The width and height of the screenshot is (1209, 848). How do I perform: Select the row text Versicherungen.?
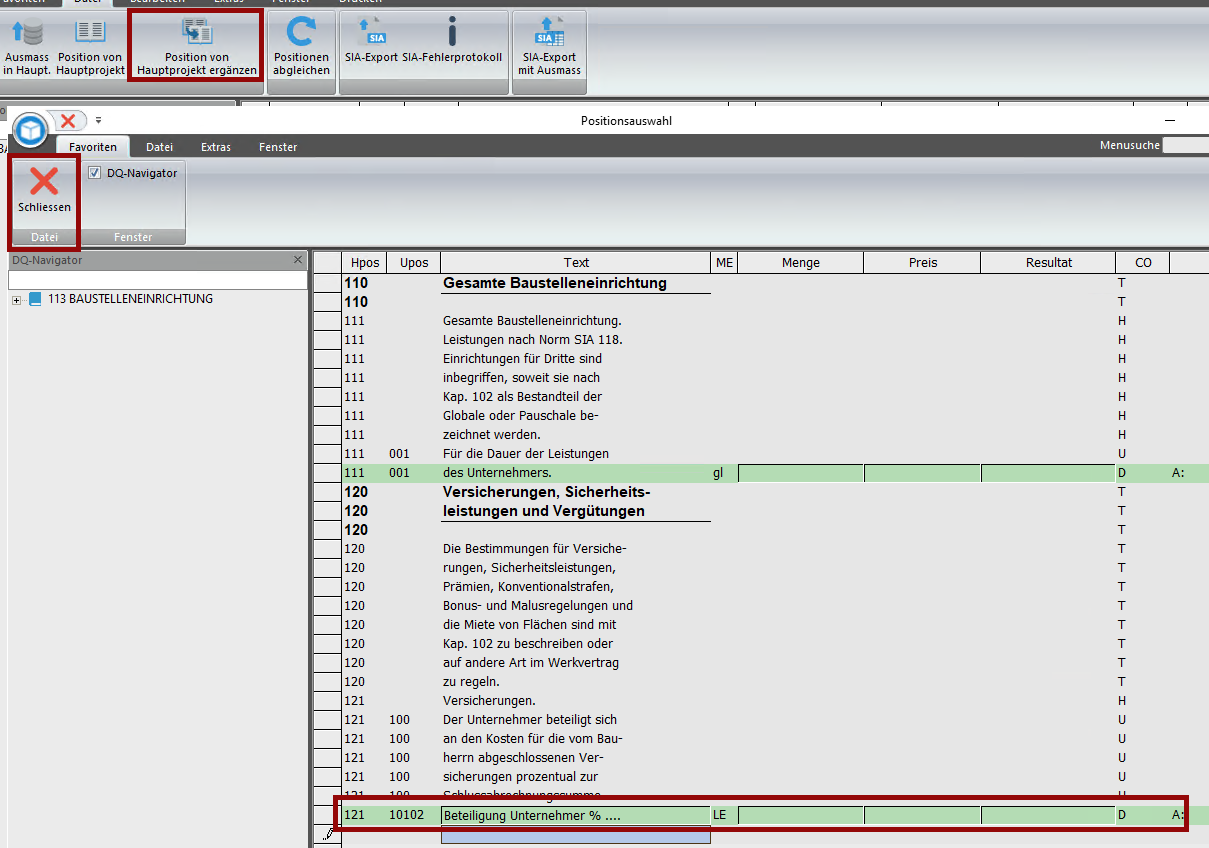click(489, 701)
